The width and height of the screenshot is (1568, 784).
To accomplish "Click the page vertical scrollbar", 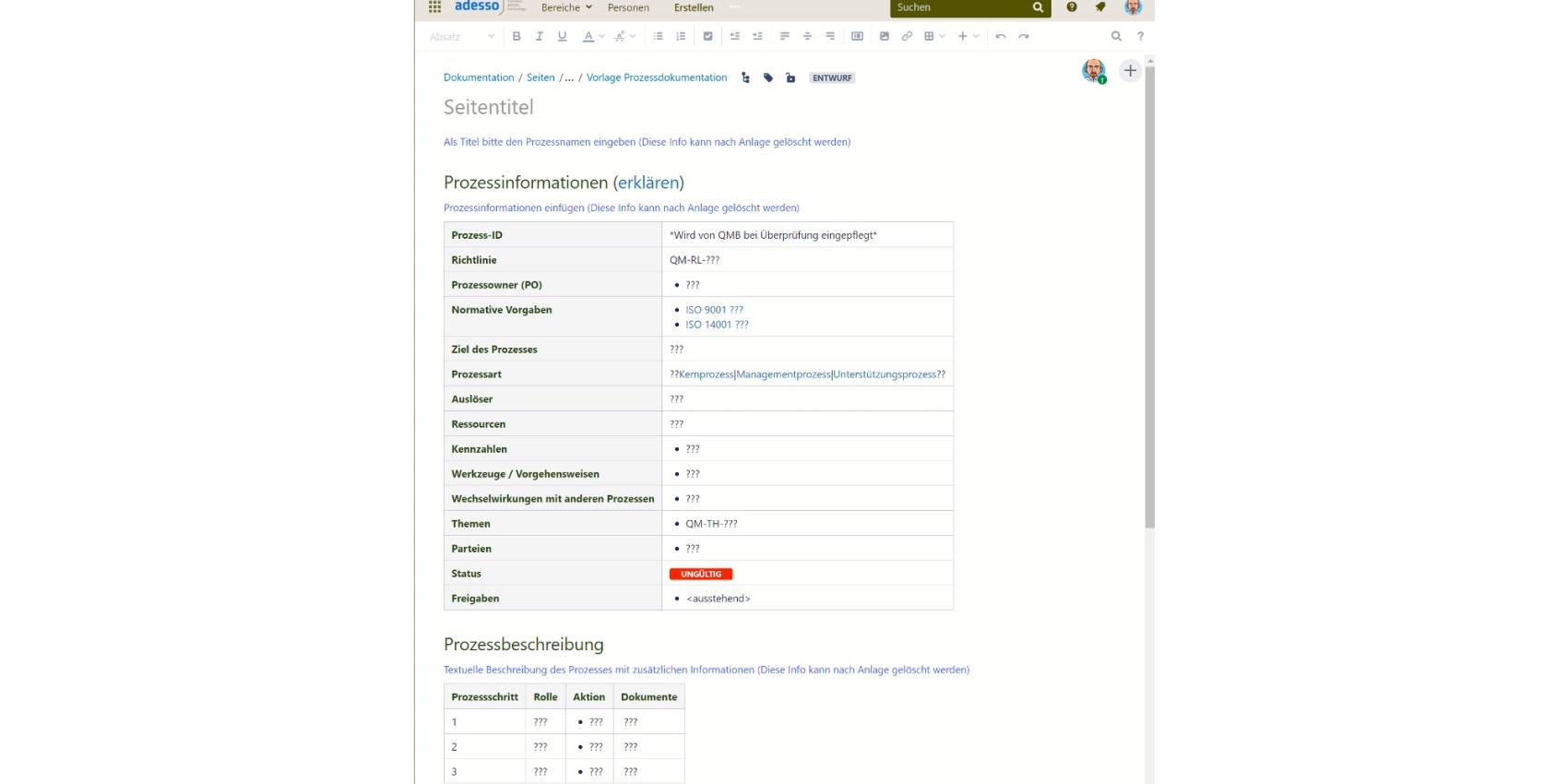I will click(x=1150, y=295).
